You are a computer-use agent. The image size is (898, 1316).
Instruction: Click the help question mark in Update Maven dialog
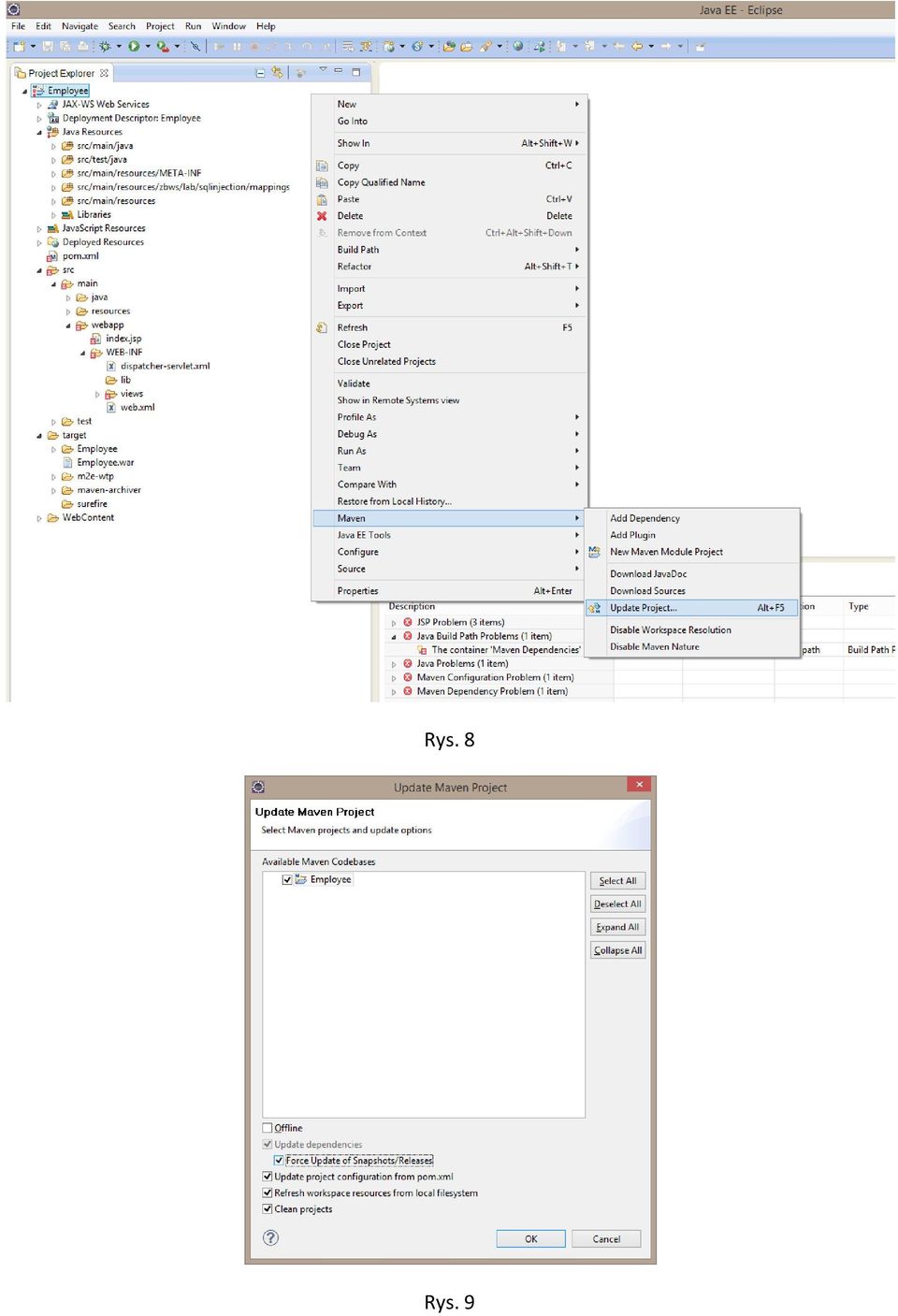(x=271, y=1238)
